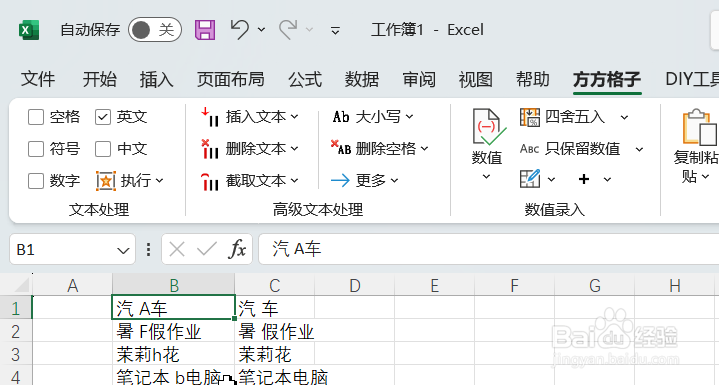The width and height of the screenshot is (719, 385).
Task: Open the Name Box dropdown arrow
Action: click(x=123, y=250)
